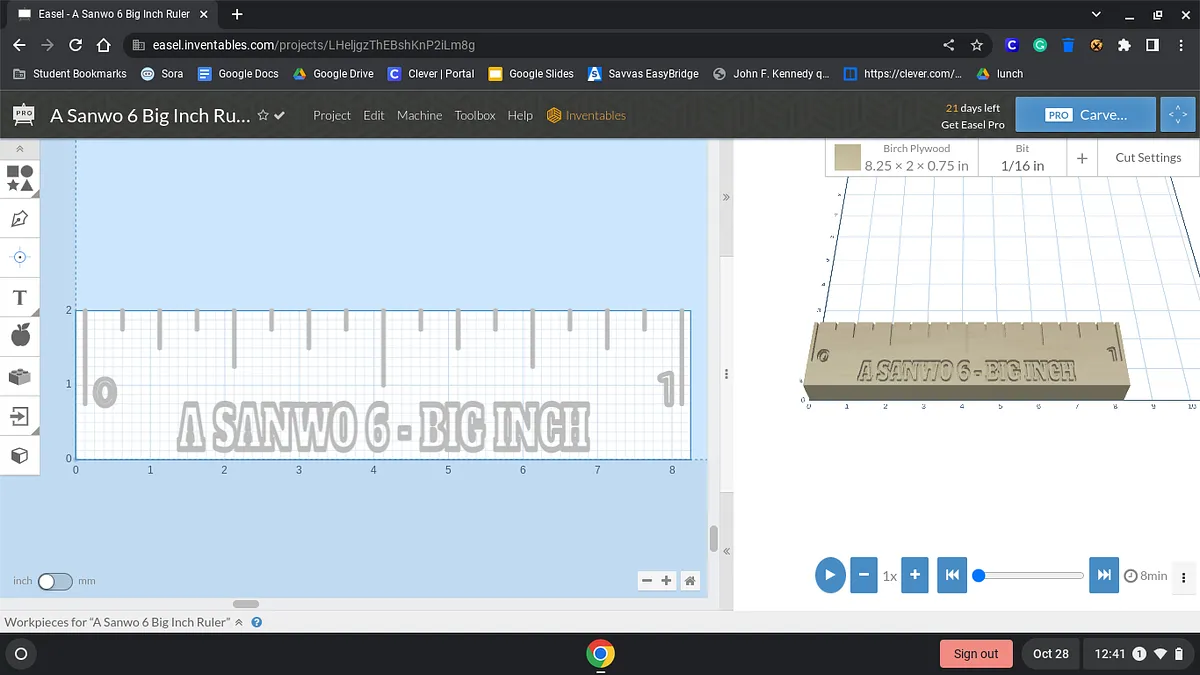Click the Carve button
This screenshot has height=675, width=1200.
coord(1085,115)
